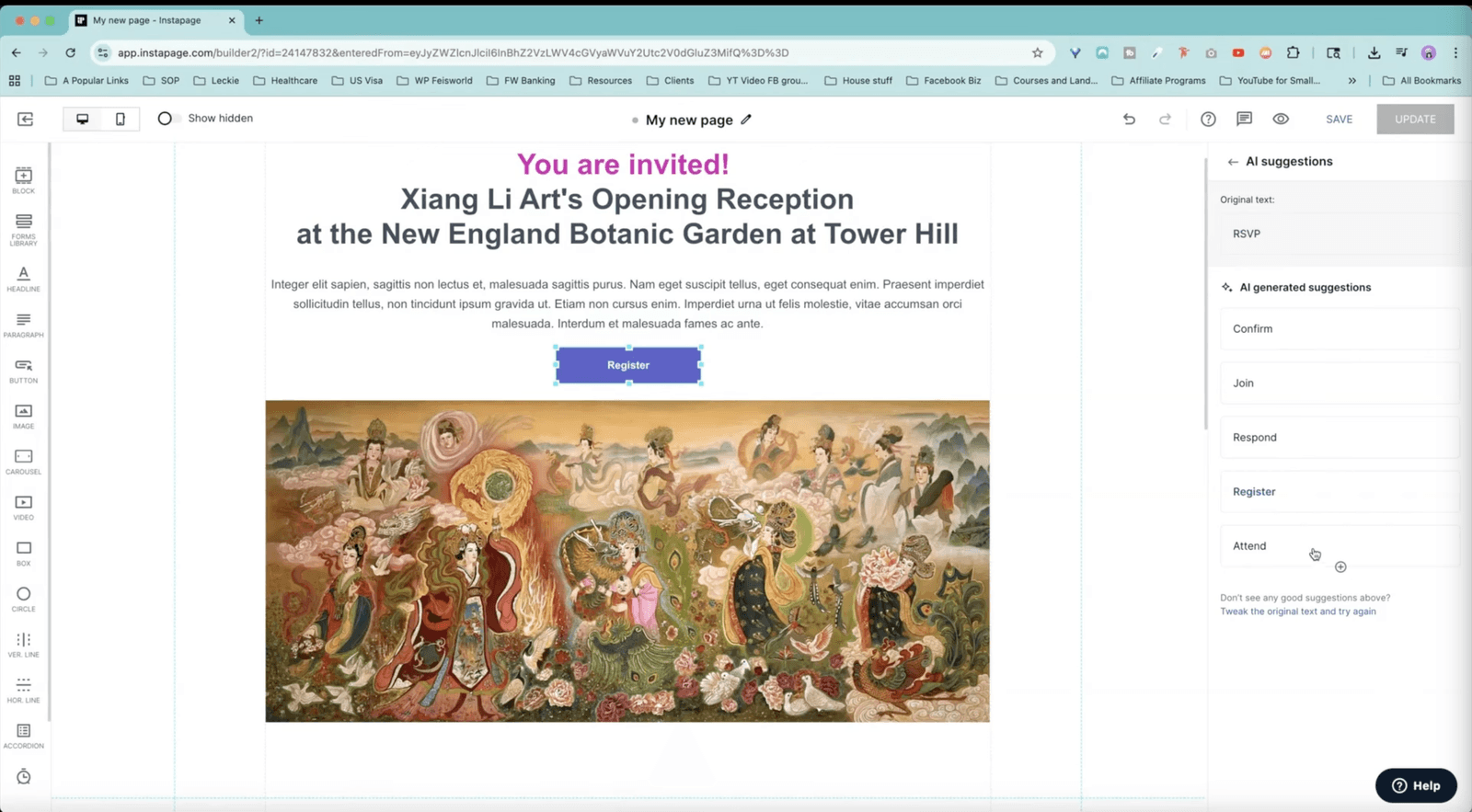Open a new browser tab
1472x812 pixels.
click(x=259, y=20)
